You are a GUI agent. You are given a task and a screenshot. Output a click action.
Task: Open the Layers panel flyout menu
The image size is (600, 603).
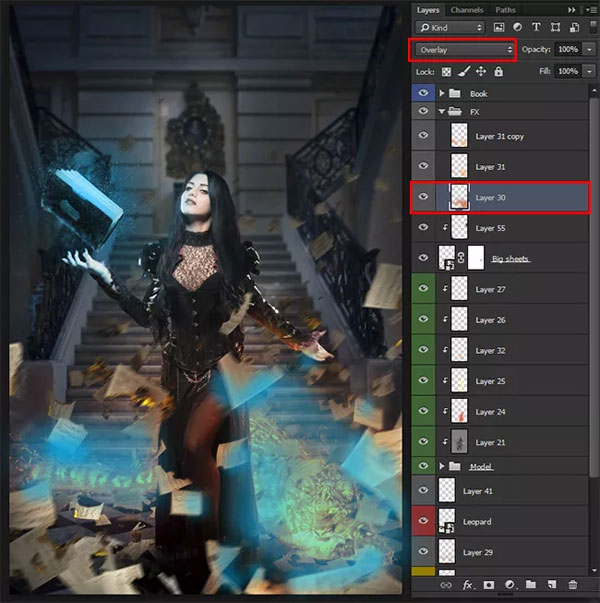pyautogui.click(x=591, y=10)
